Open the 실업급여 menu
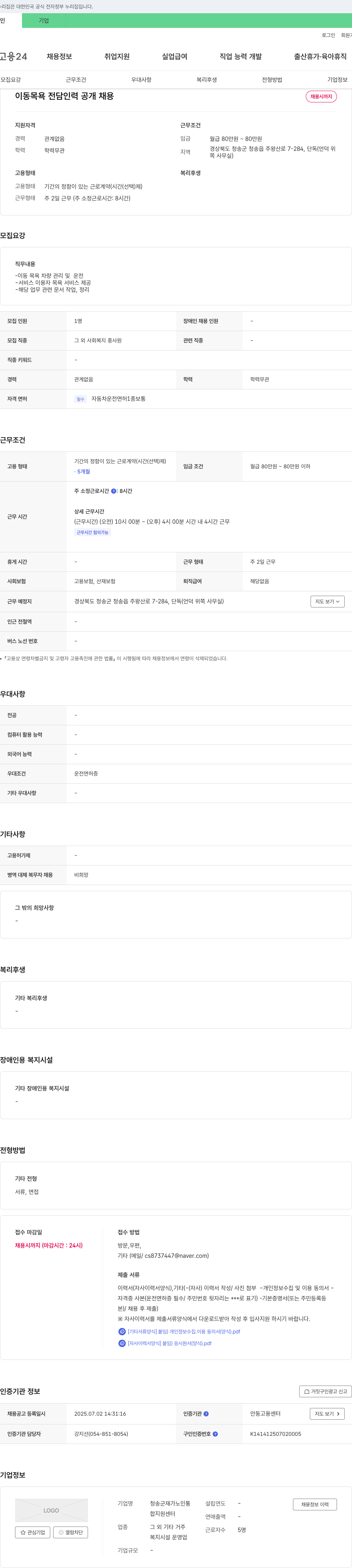The width and height of the screenshot is (352, 1568). click(x=175, y=57)
